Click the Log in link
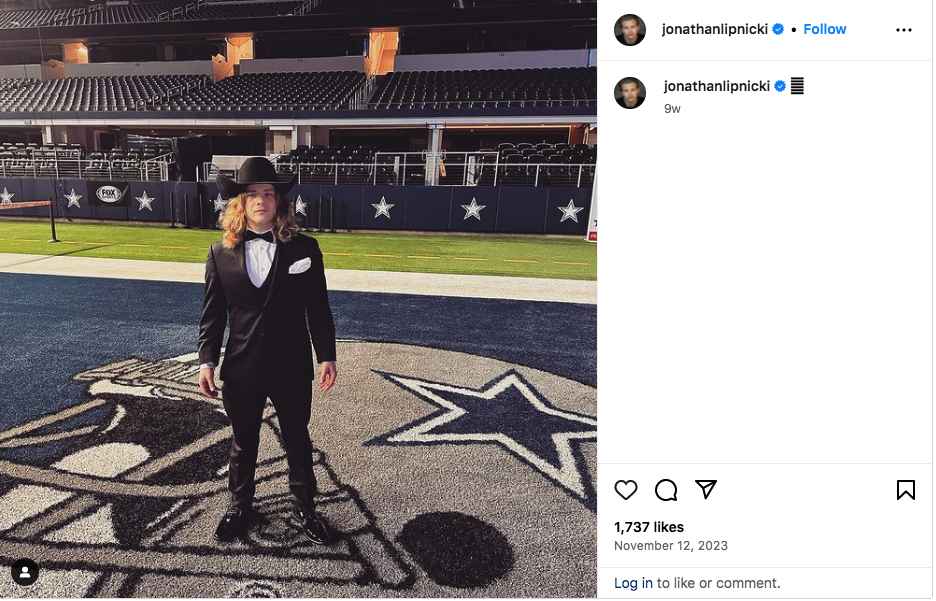The height and width of the screenshot is (601, 936). [633, 583]
